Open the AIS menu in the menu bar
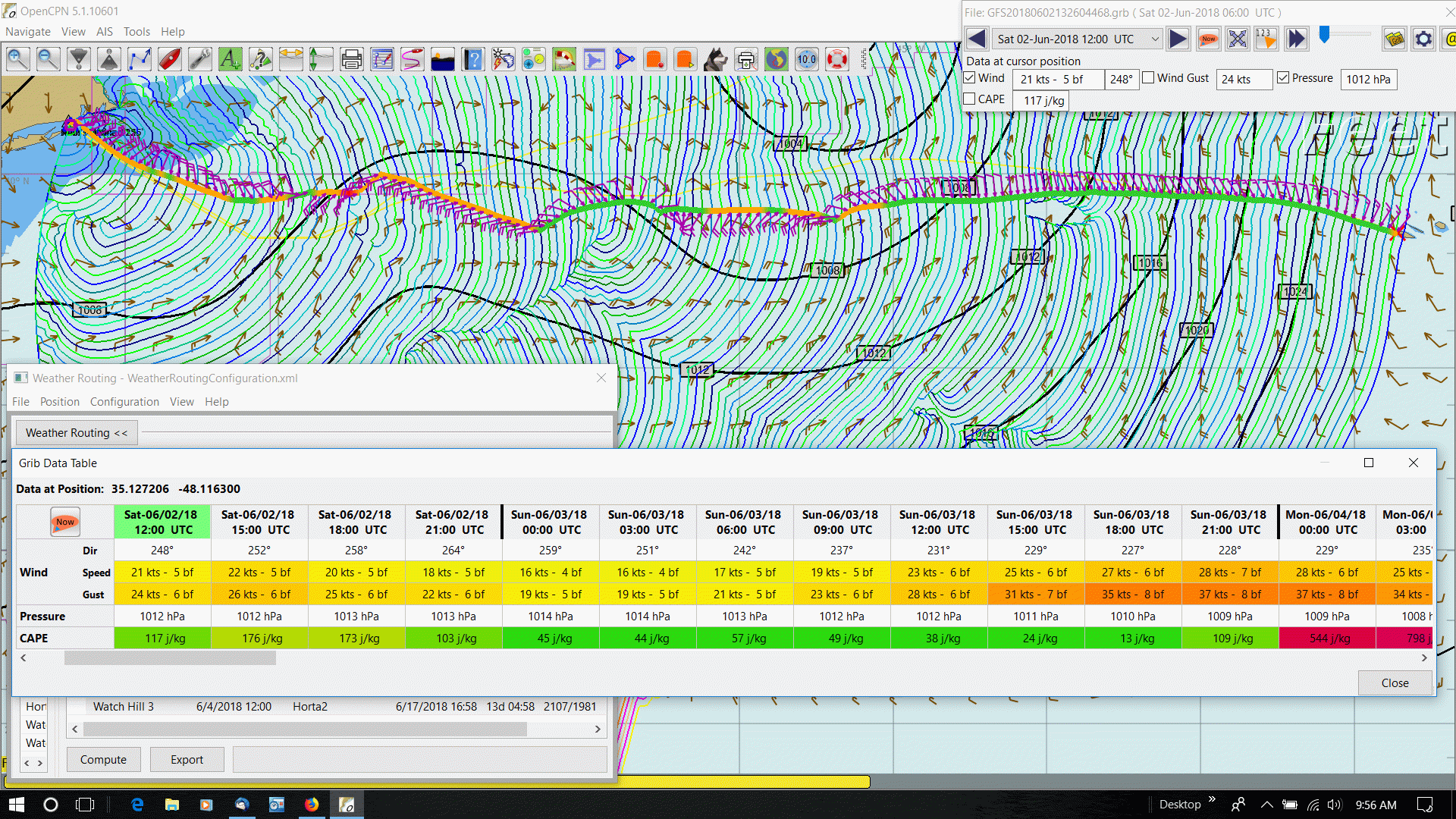Image resolution: width=1456 pixels, height=819 pixels. pos(104,31)
